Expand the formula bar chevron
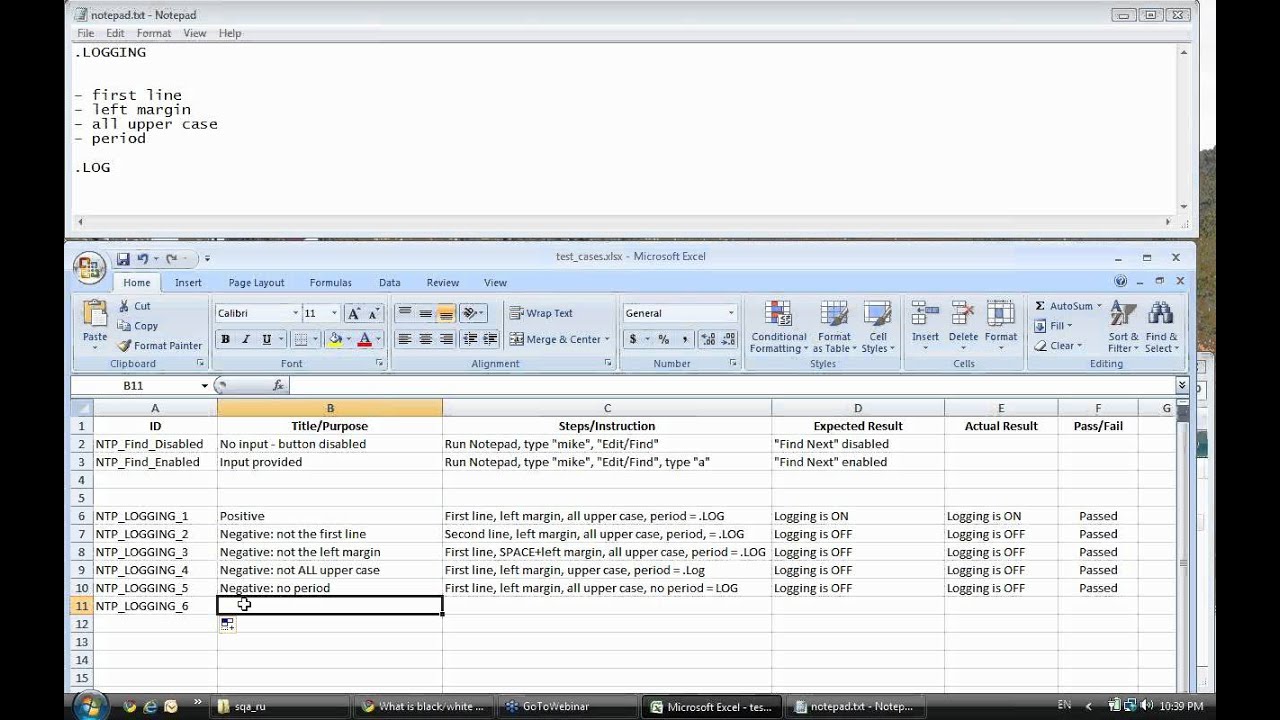 point(1182,385)
